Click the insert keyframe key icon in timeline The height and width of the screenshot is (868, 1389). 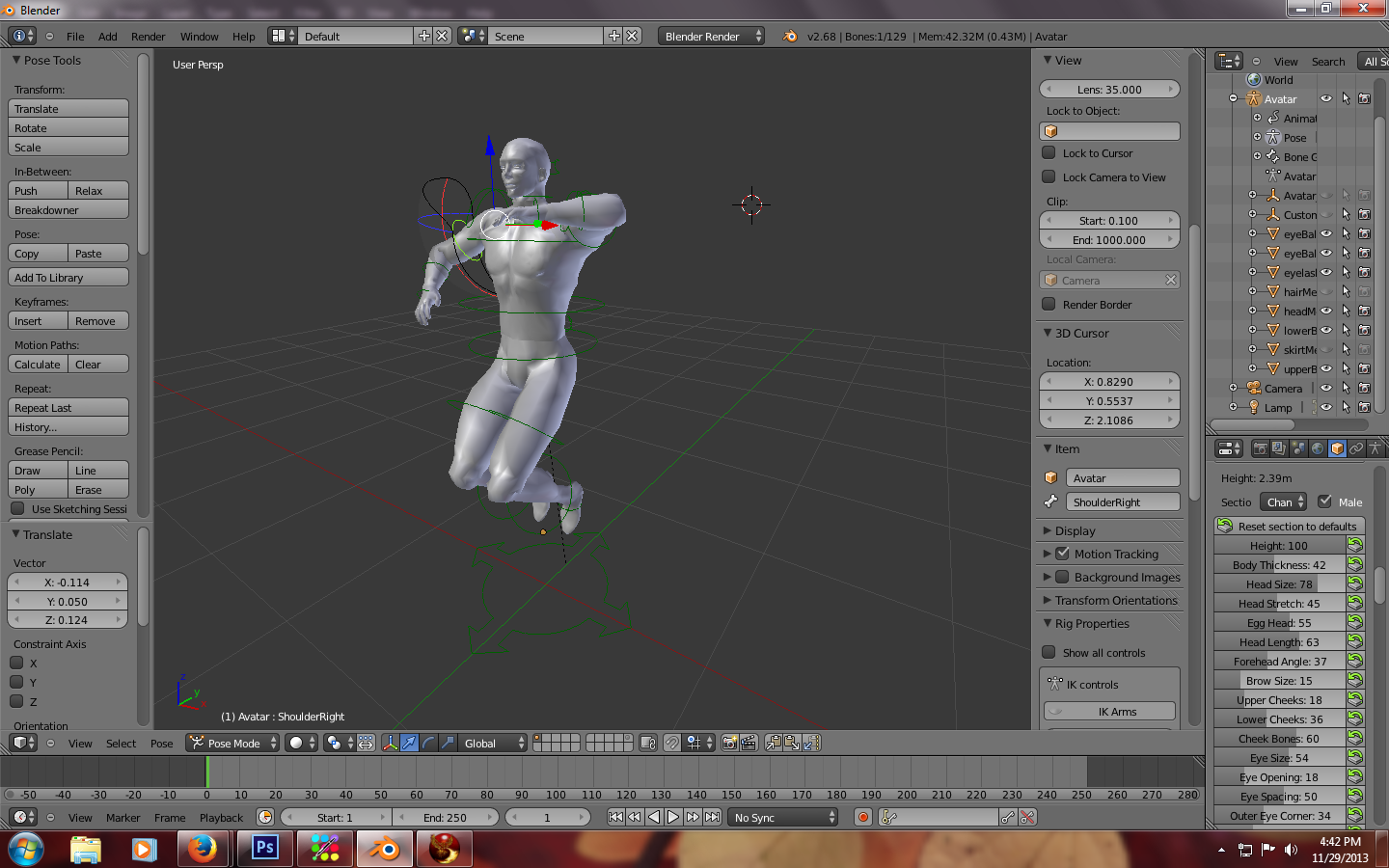[1008, 817]
